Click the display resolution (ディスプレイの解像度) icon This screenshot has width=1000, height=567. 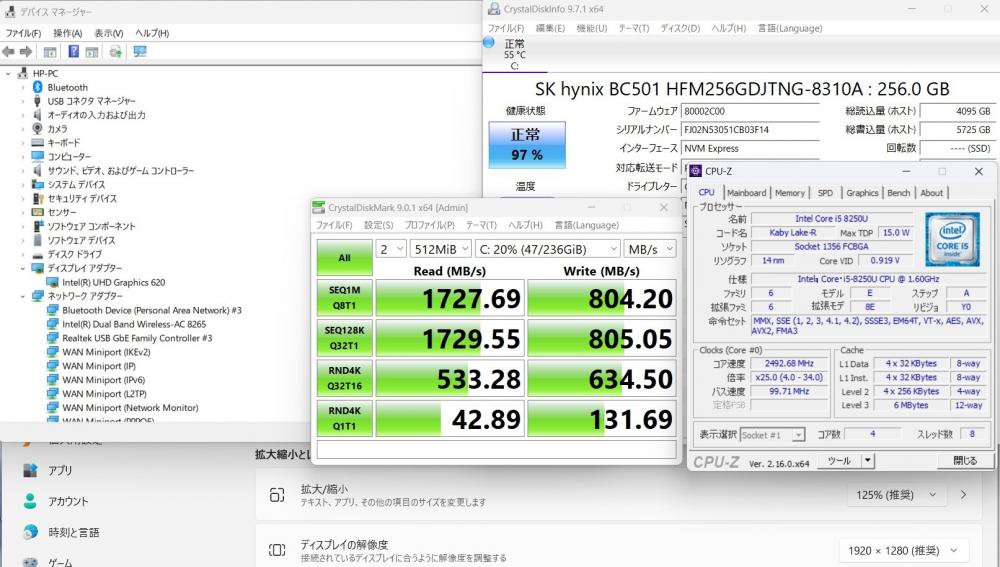click(x=277, y=550)
